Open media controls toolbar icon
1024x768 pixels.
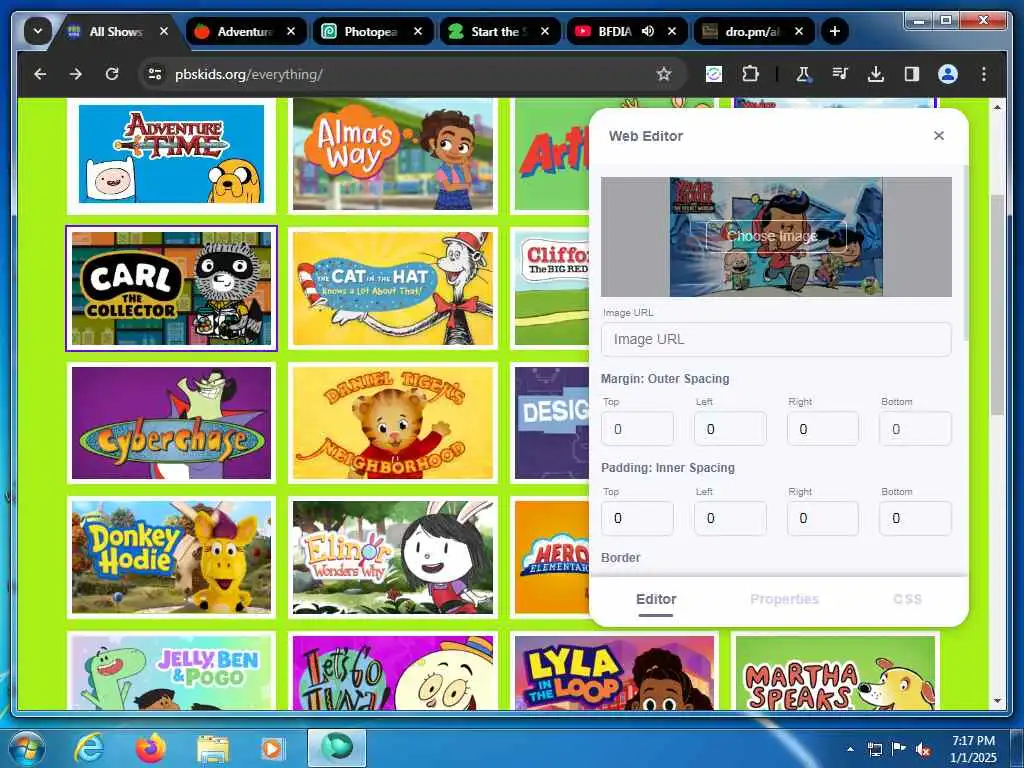840,74
